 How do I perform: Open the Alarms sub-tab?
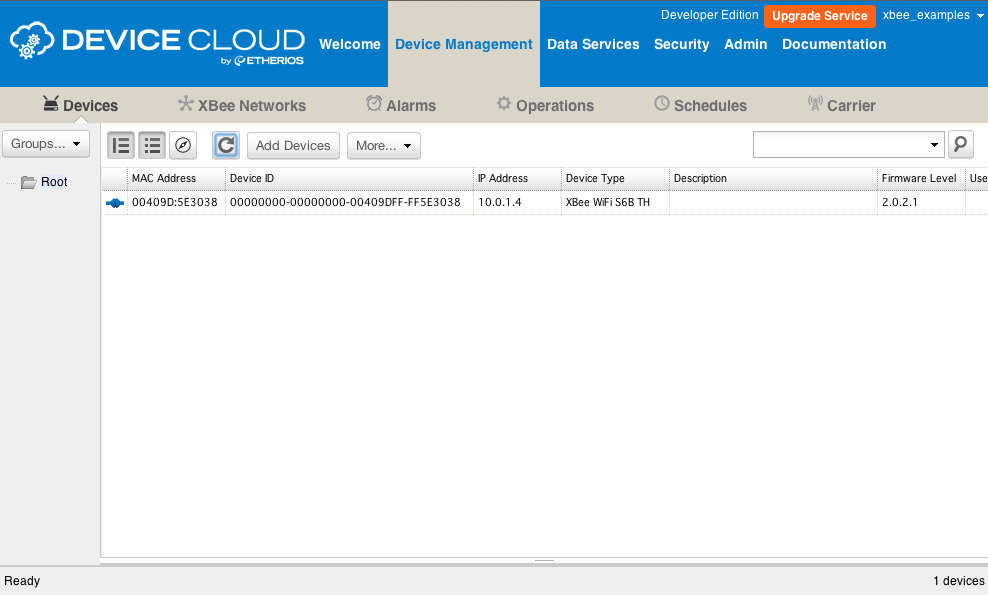pyautogui.click(x=401, y=105)
